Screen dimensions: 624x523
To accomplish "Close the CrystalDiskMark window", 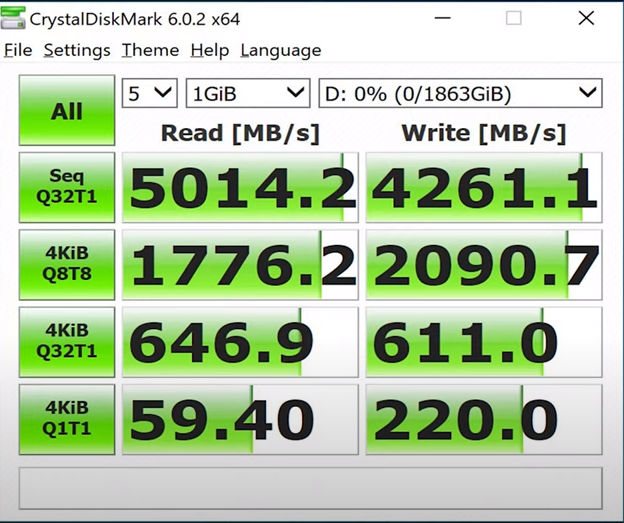I will pos(586,18).
